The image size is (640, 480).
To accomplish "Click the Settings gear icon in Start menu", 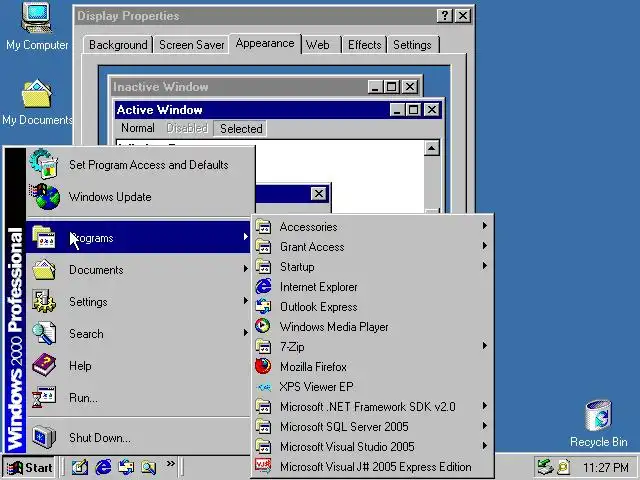I will coord(44,301).
